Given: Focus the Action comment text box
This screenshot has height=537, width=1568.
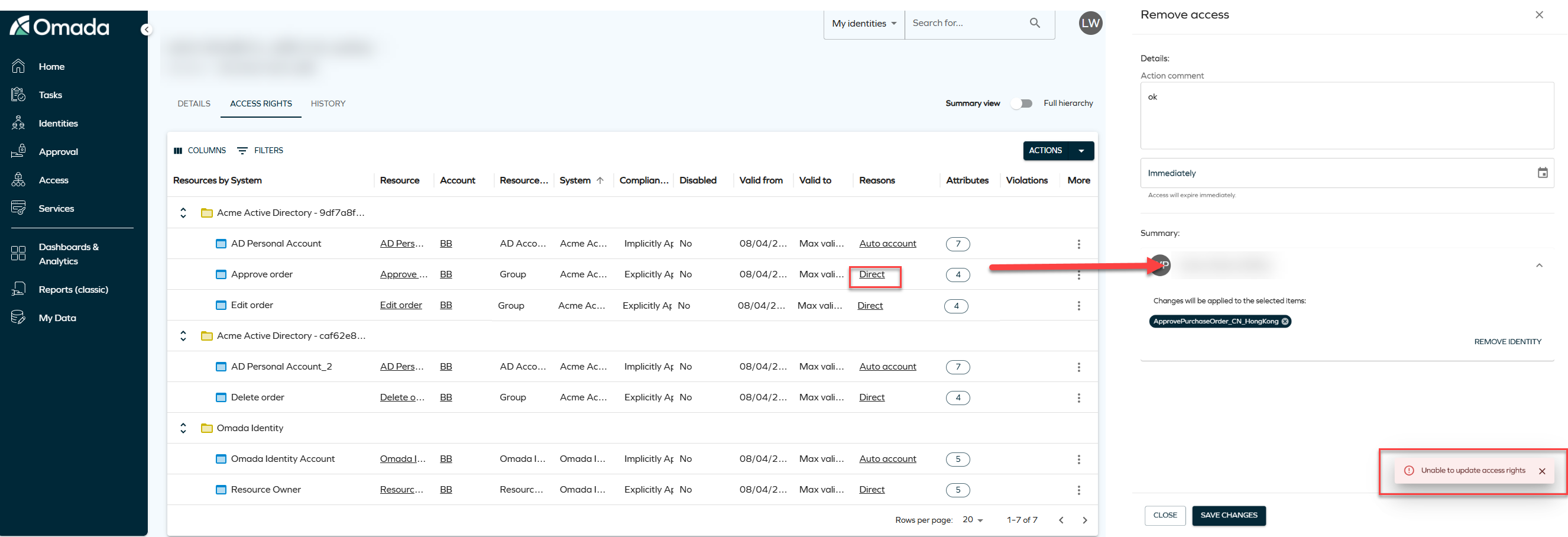Looking at the screenshot, I should (1346, 116).
